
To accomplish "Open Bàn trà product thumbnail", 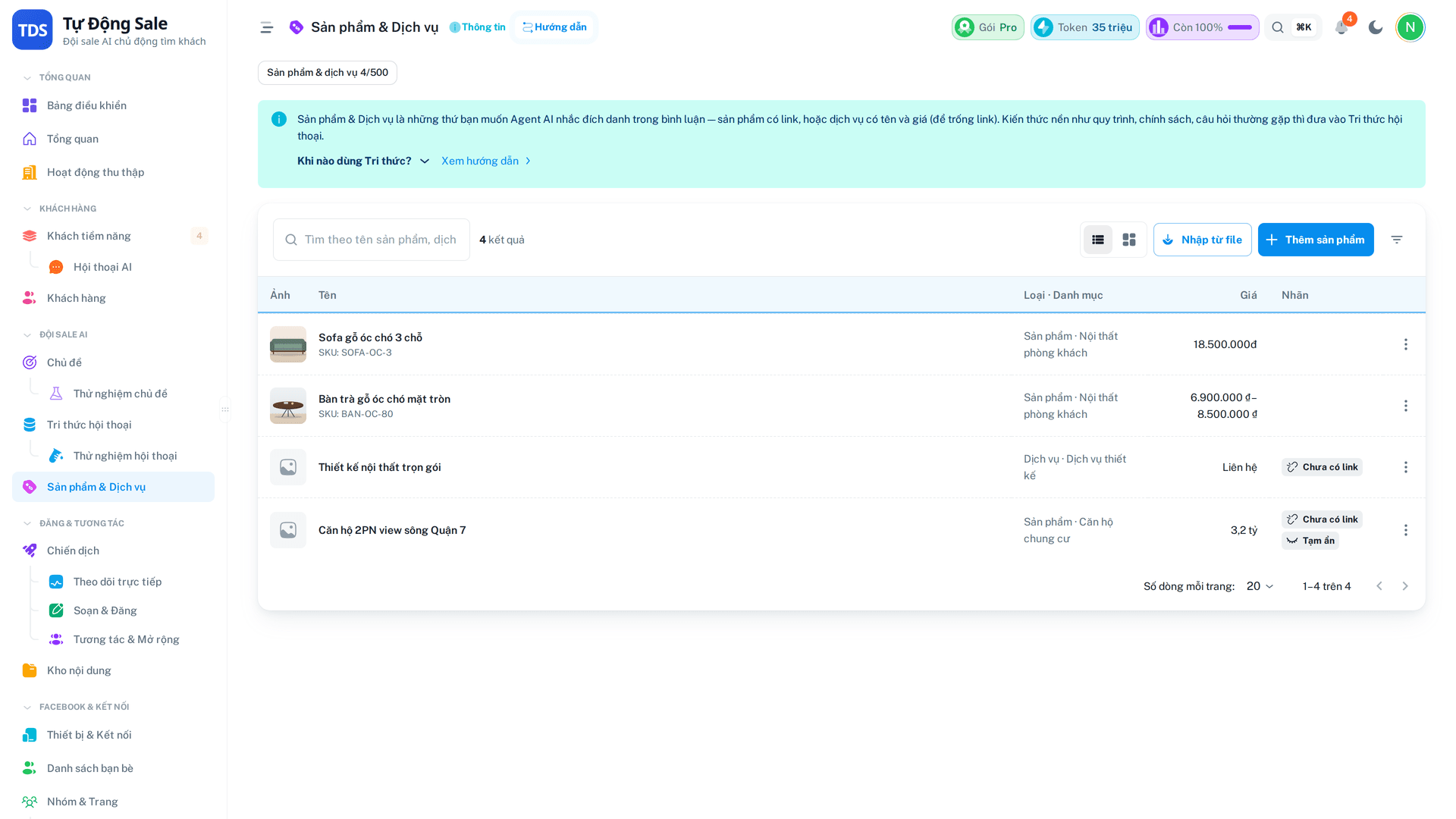I will [x=288, y=406].
